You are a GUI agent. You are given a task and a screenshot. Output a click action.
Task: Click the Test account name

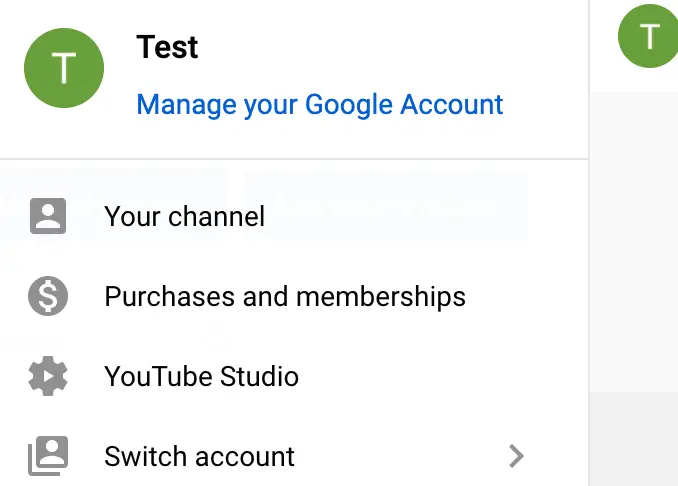167,47
